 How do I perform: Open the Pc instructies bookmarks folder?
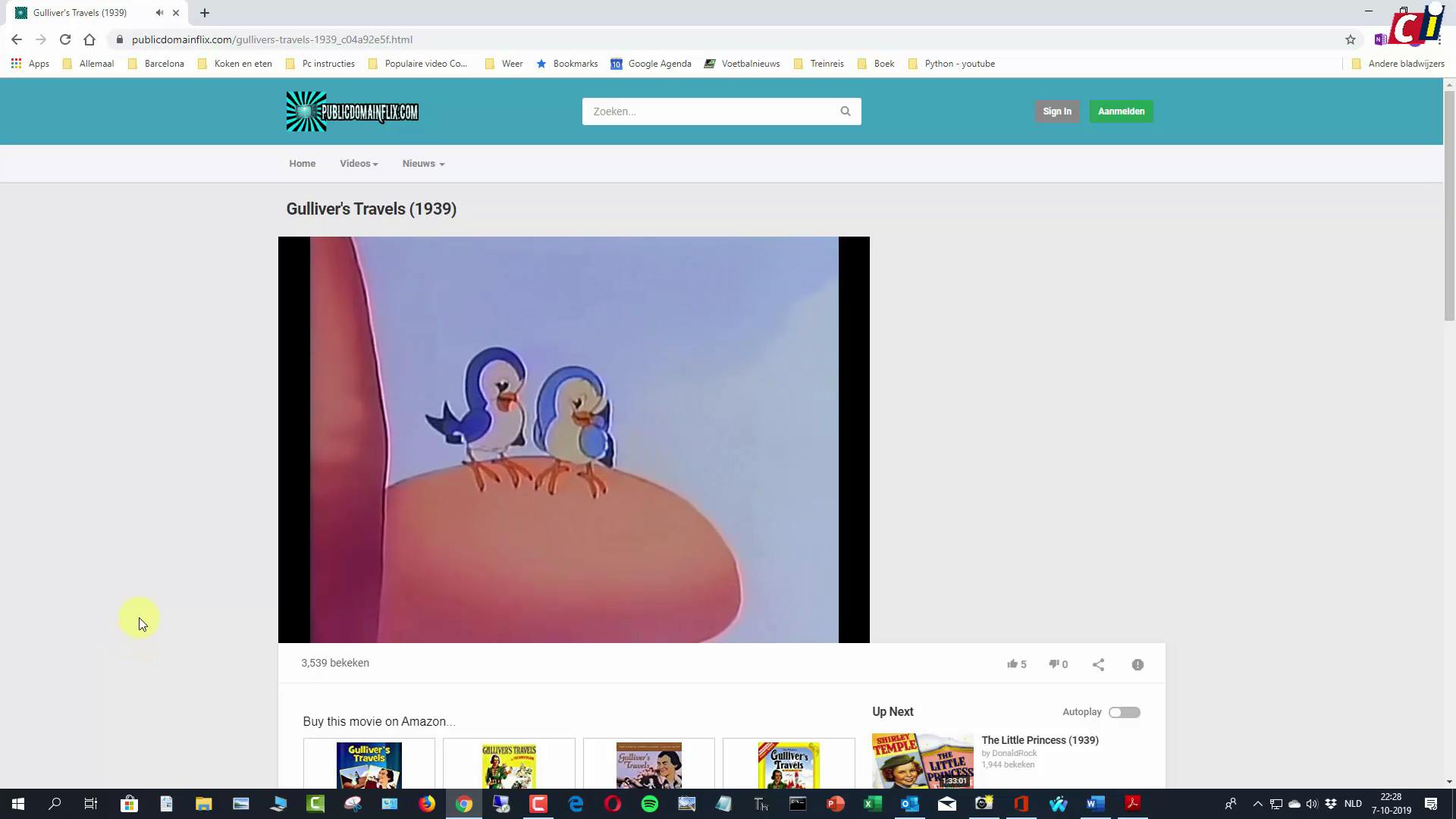[x=320, y=64]
